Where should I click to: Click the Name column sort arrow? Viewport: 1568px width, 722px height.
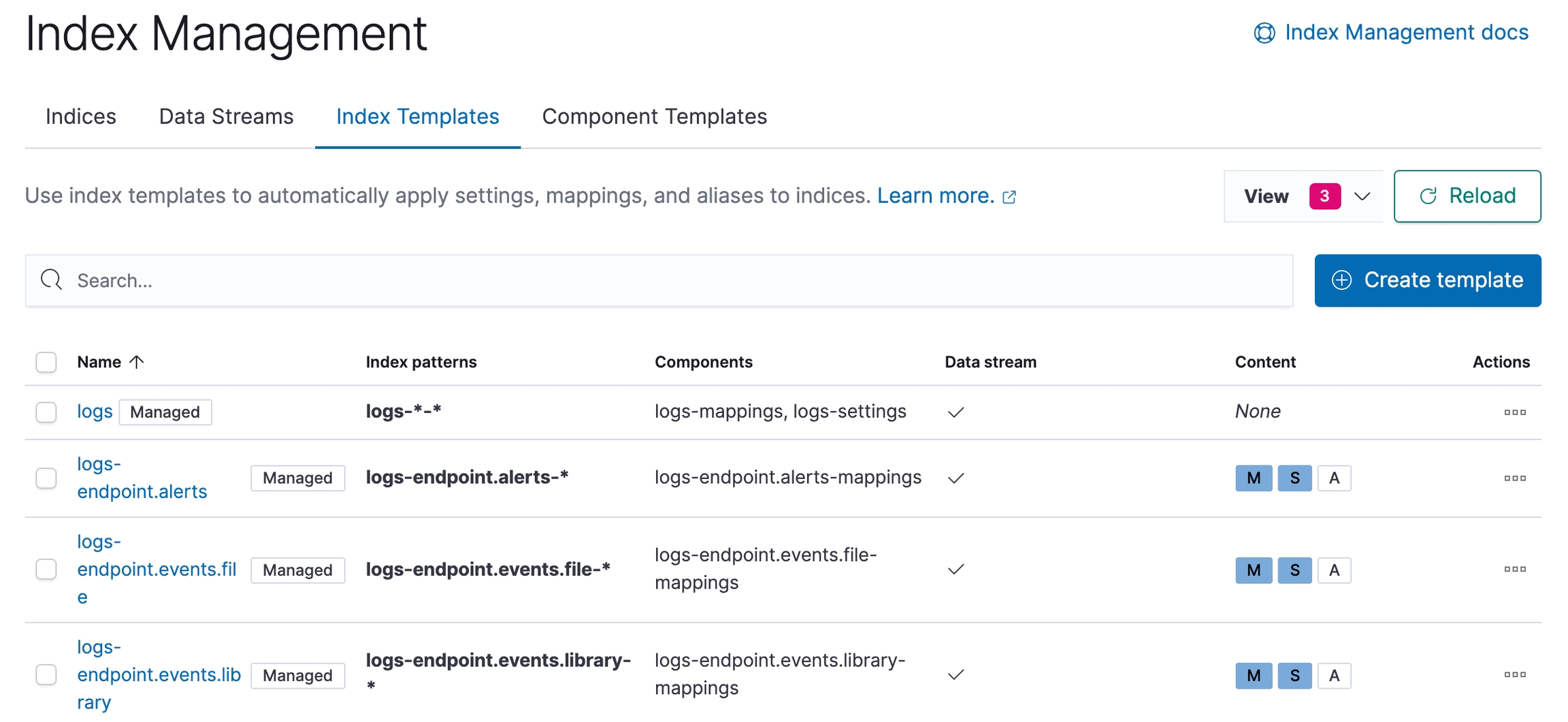click(x=137, y=362)
